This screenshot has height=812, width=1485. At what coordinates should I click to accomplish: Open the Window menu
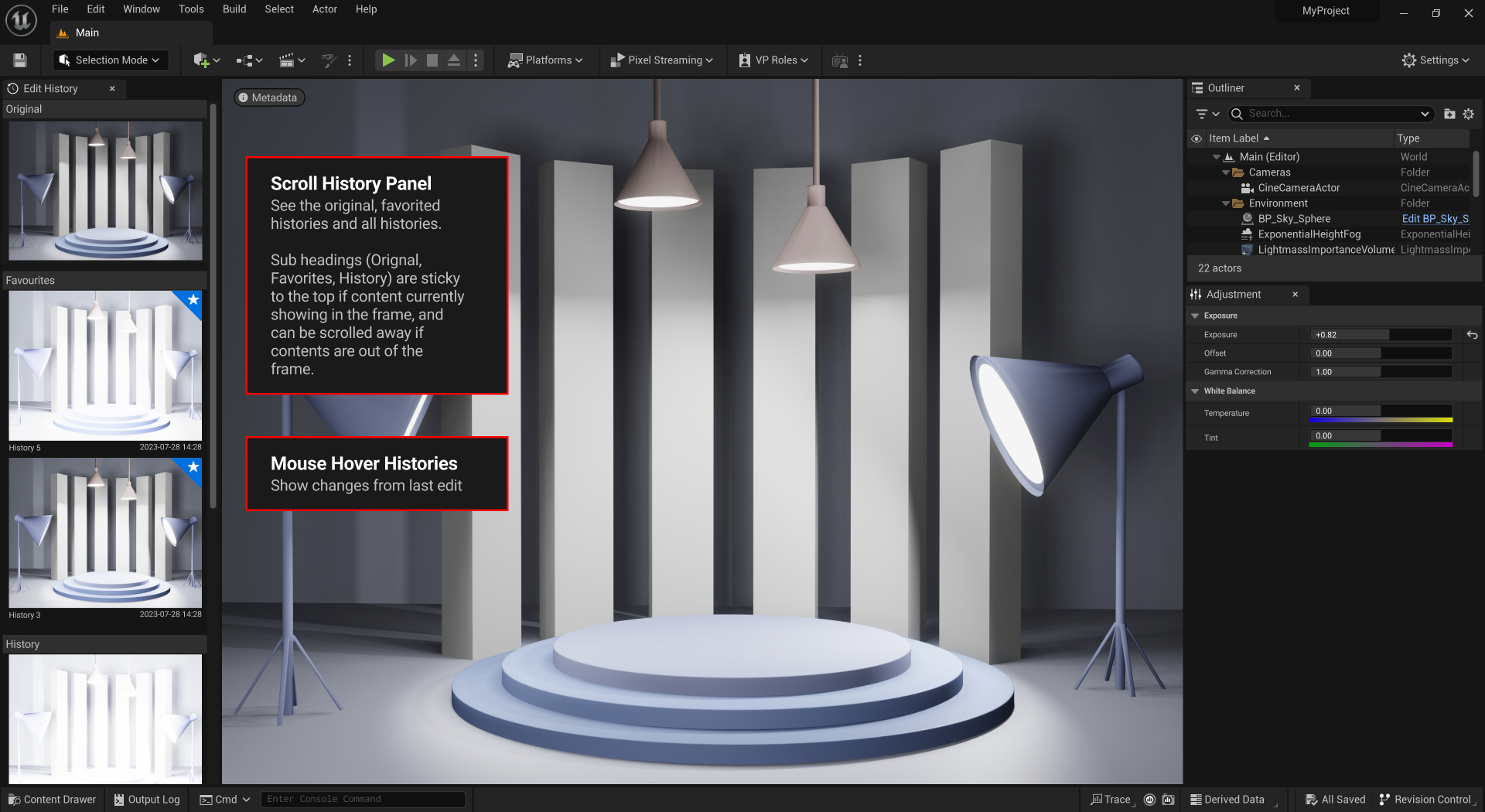point(142,9)
